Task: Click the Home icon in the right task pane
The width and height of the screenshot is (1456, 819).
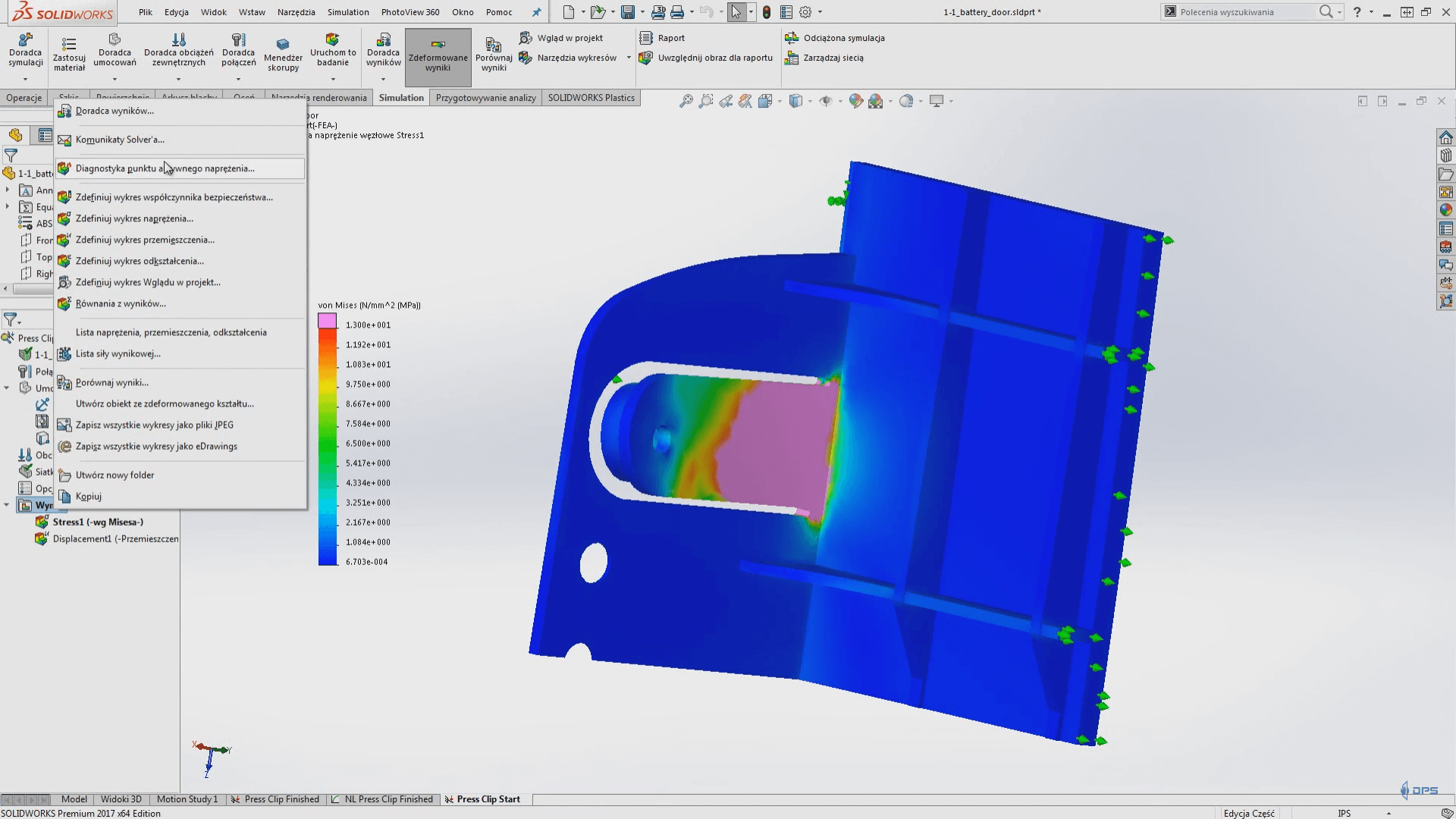Action: click(1445, 137)
